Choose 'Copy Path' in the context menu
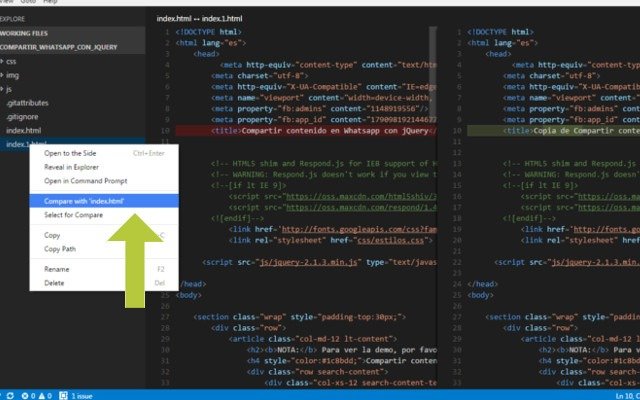 pos(104,249)
